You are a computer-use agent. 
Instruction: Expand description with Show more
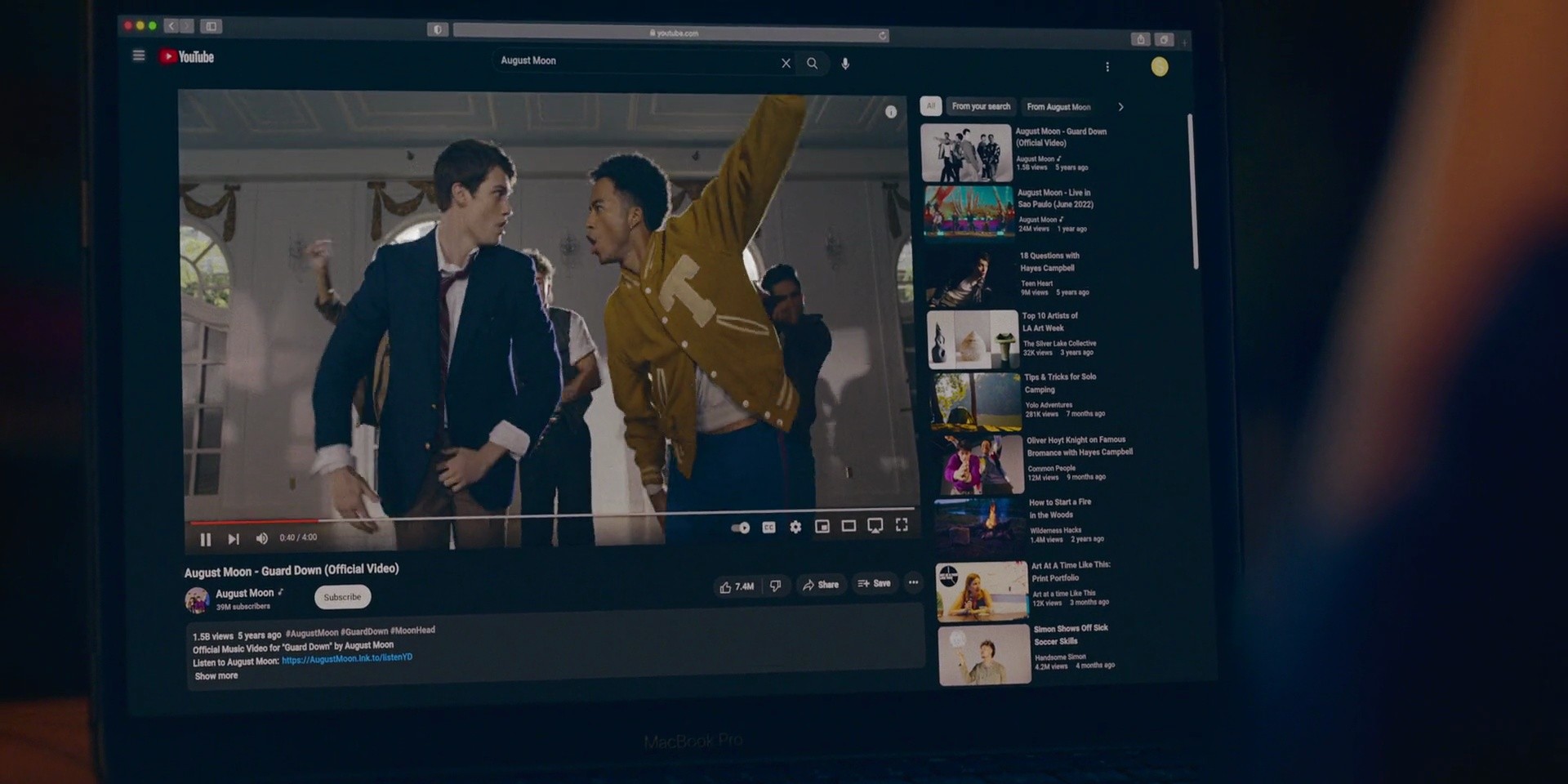[216, 676]
